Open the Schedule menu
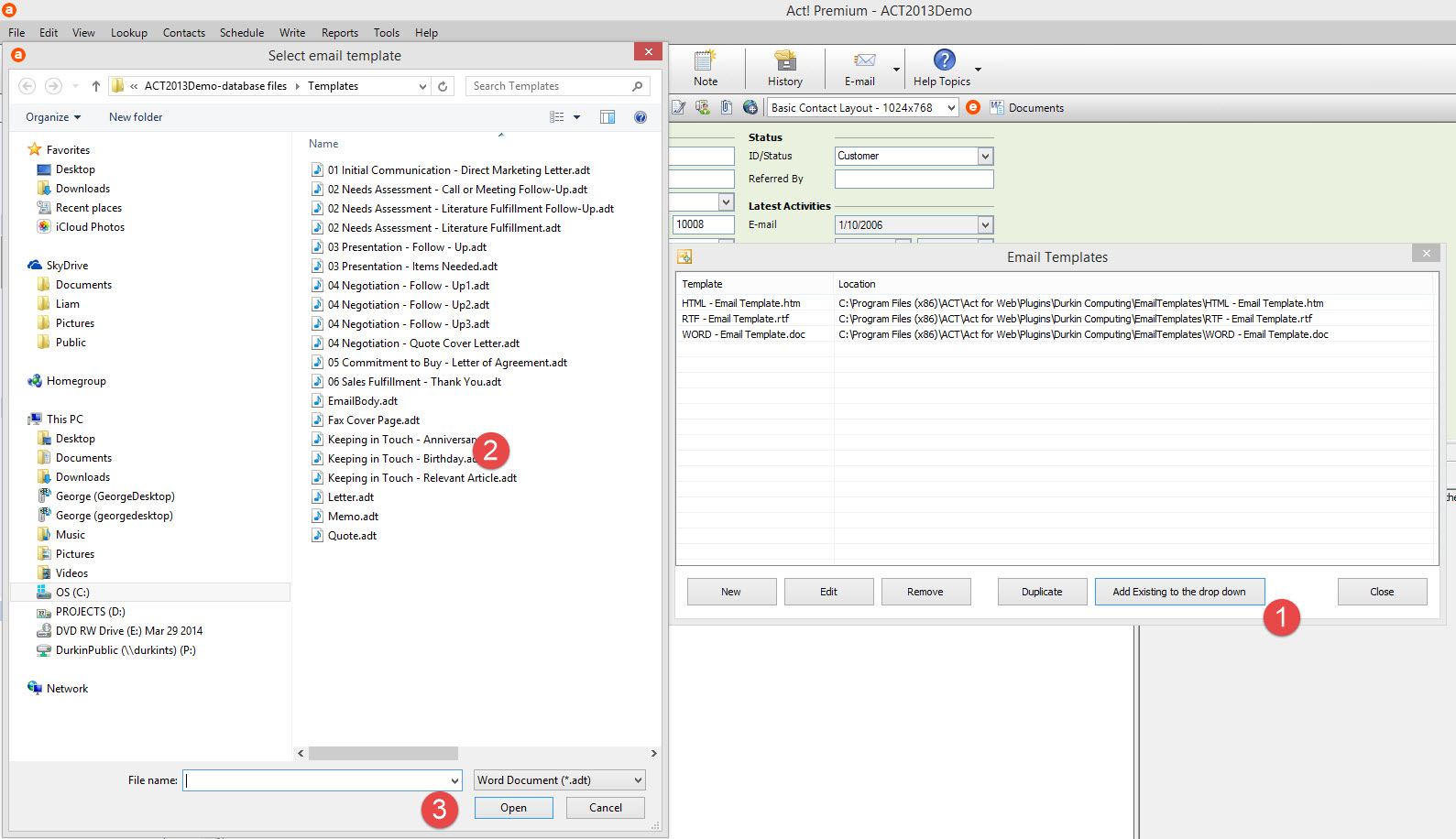Image resolution: width=1456 pixels, height=839 pixels. click(x=242, y=33)
